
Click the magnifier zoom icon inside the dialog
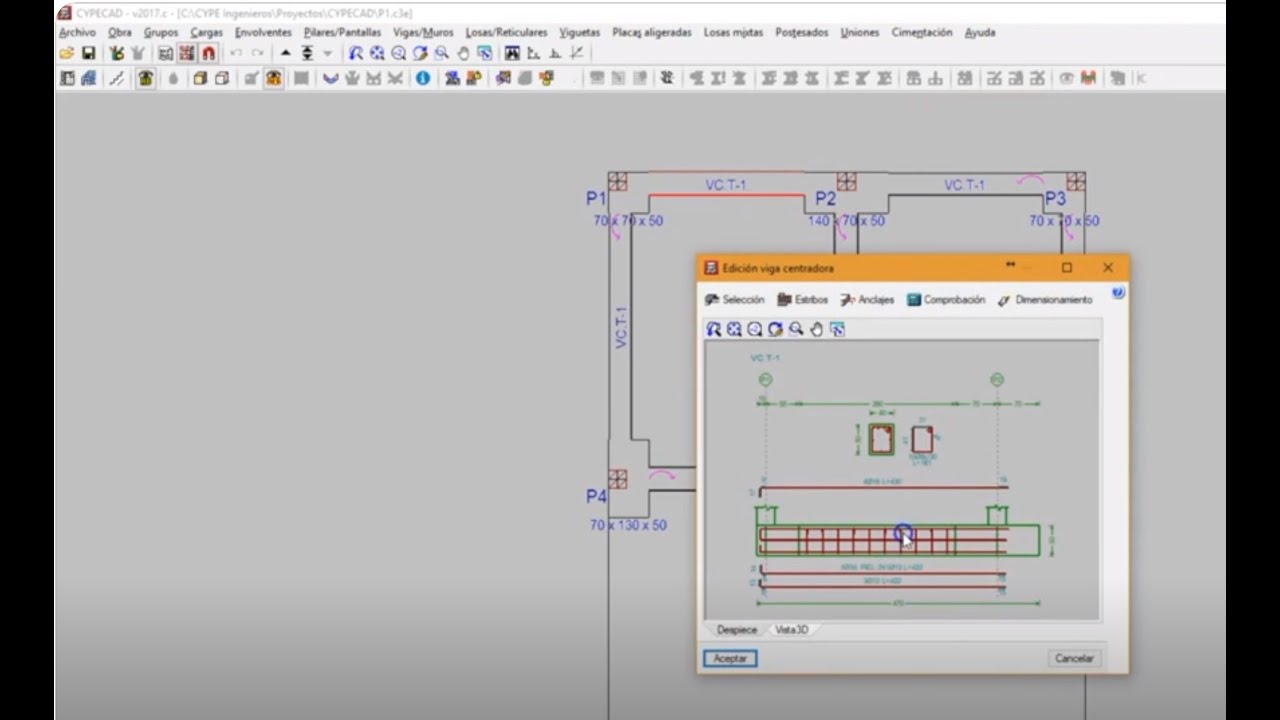click(796, 329)
